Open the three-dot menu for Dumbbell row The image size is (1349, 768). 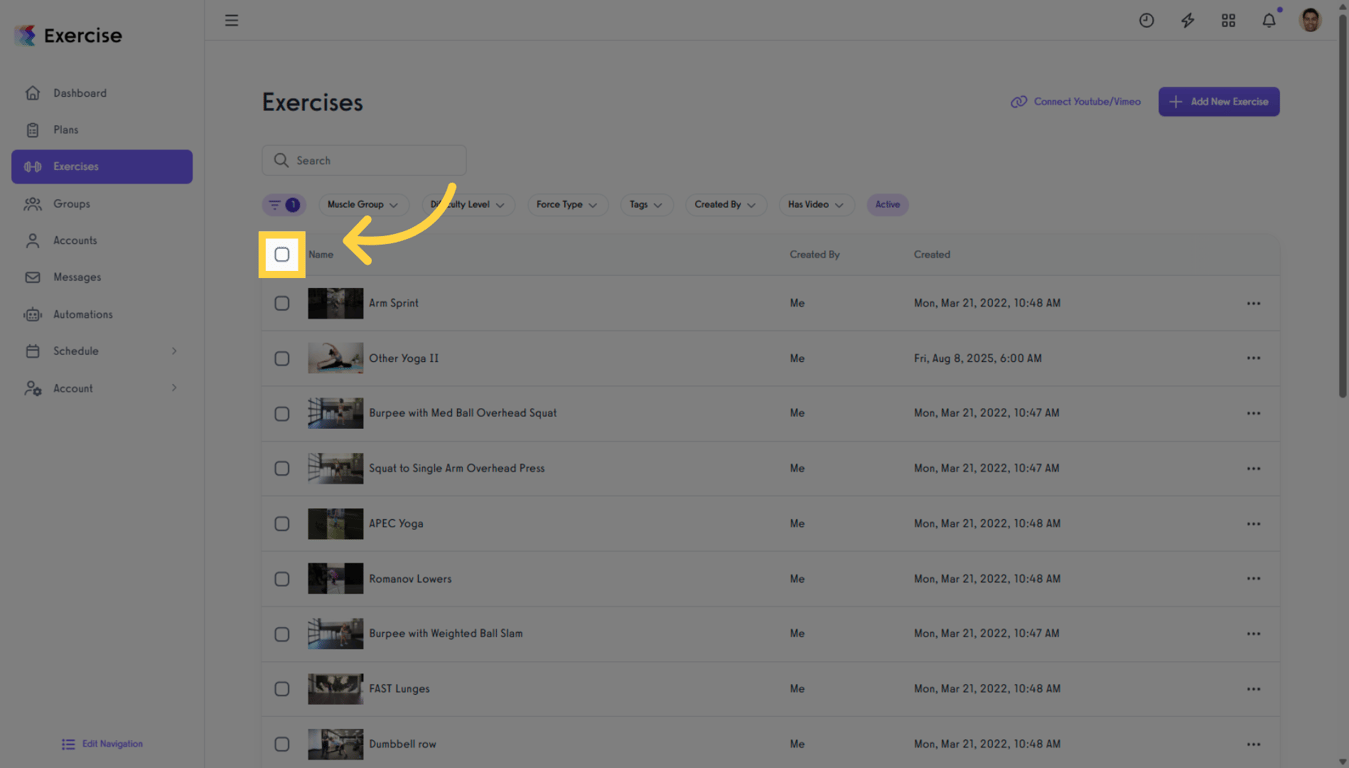1253,744
